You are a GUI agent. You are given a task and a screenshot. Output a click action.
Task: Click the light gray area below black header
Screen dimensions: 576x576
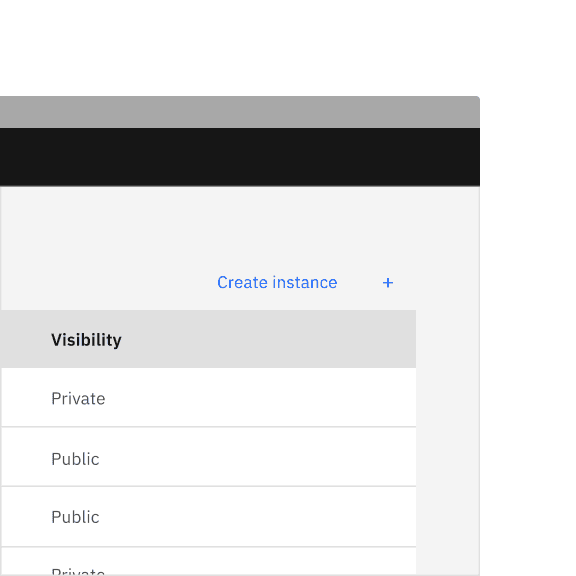[x=240, y=220]
